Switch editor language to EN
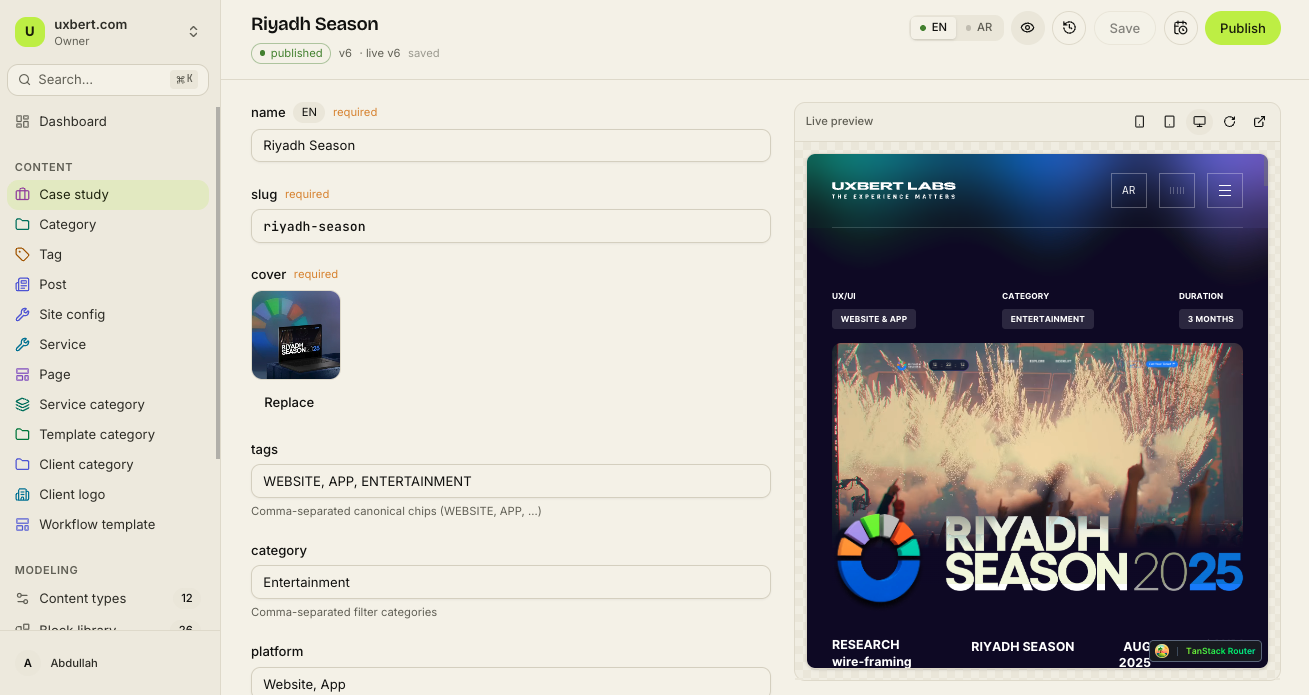Viewport: 1309px width, 695px height. pos(934,28)
